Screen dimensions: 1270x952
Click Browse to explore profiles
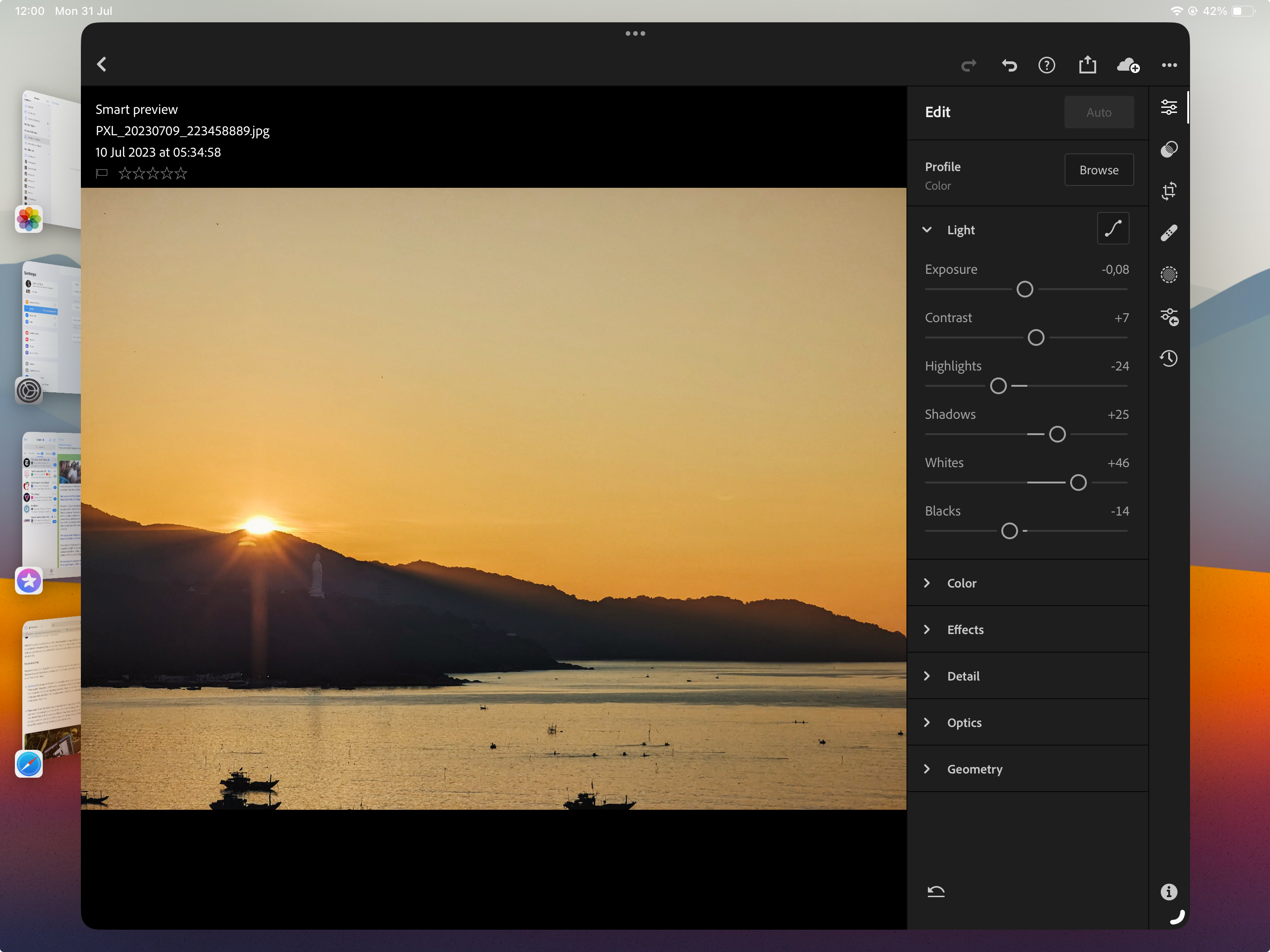(x=1099, y=169)
